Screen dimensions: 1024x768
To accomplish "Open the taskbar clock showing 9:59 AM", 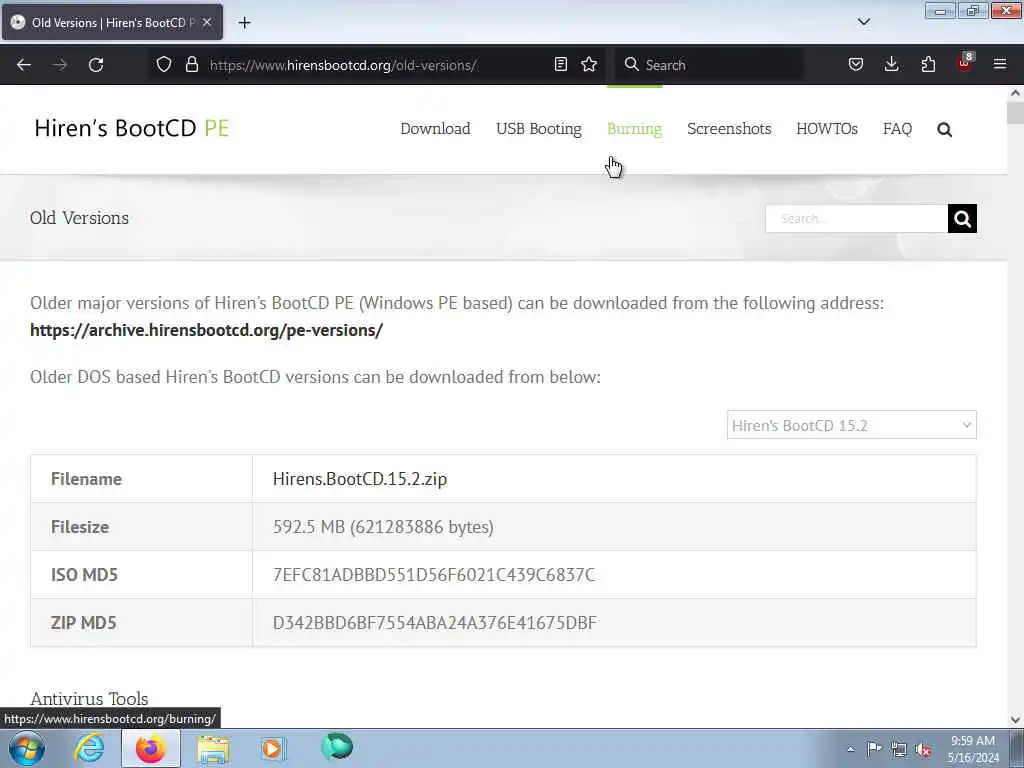I will [x=973, y=748].
